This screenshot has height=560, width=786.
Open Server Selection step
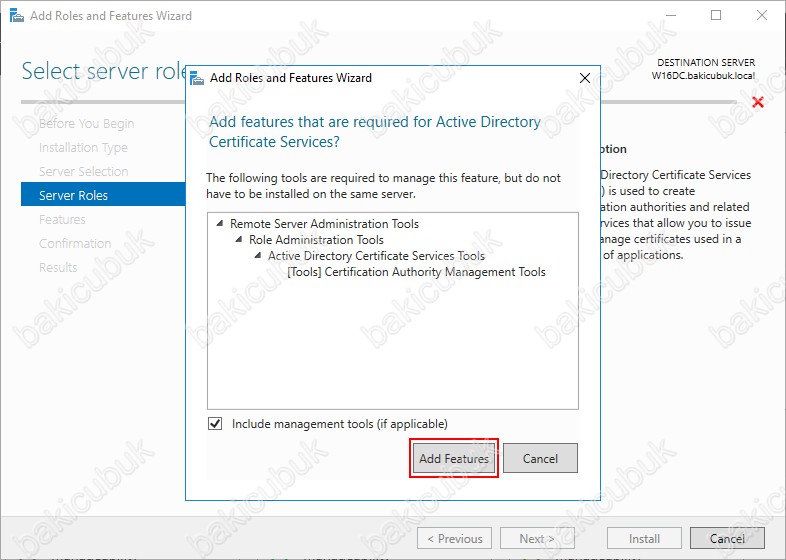(84, 171)
